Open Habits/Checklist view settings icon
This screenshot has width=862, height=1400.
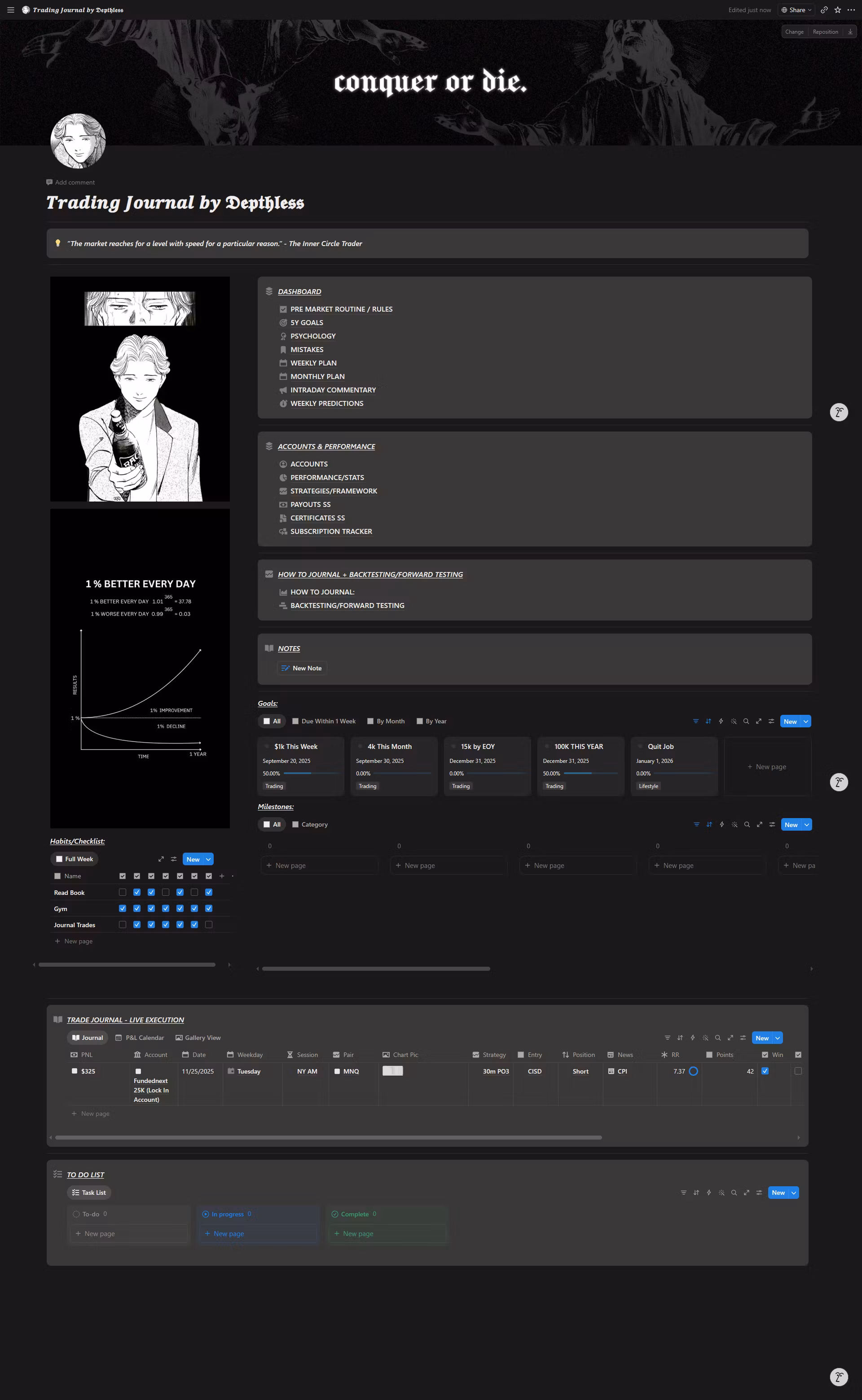tap(173, 859)
